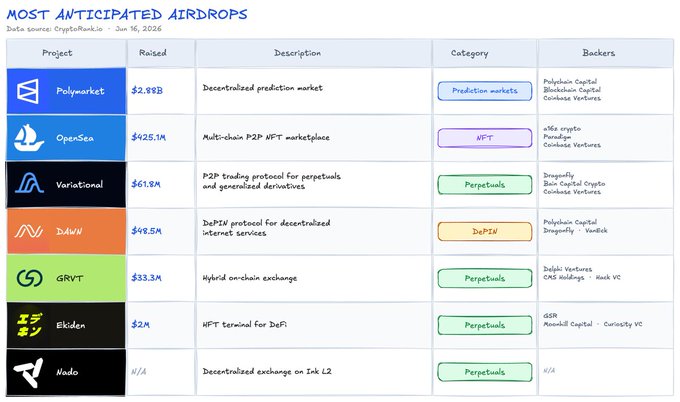
Task: Select the DePIN category badge
Action: coord(485,232)
